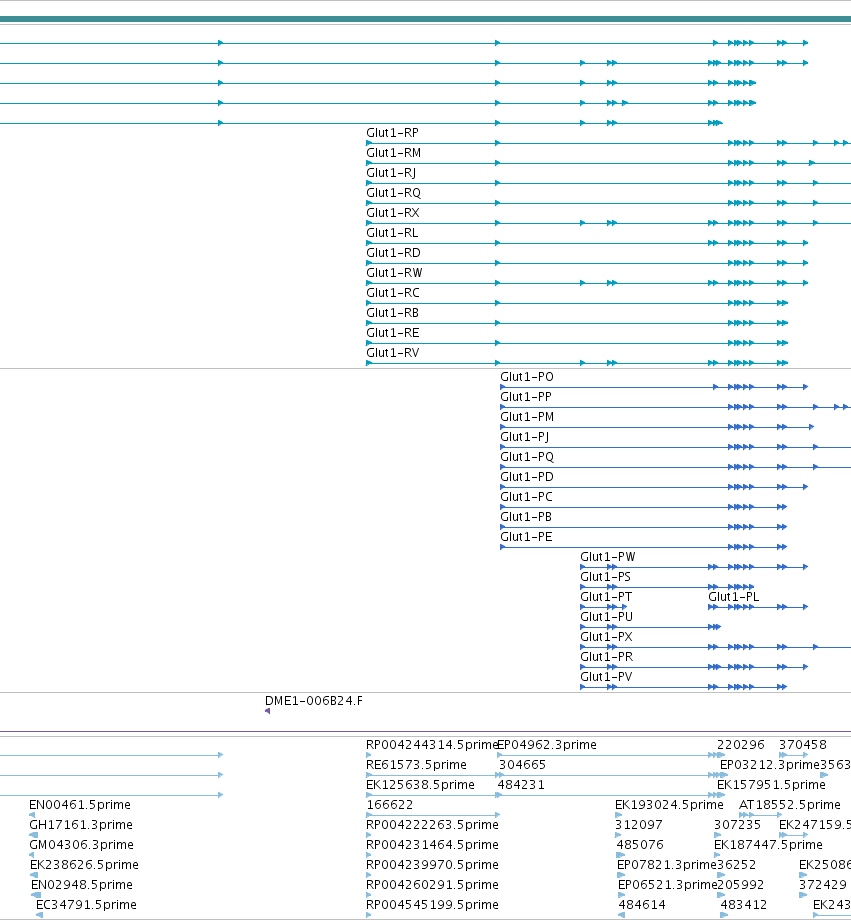Image resolution: width=851 pixels, height=920 pixels.
Task: Click the Glut1-RL transcript label
Action: [x=392, y=233]
